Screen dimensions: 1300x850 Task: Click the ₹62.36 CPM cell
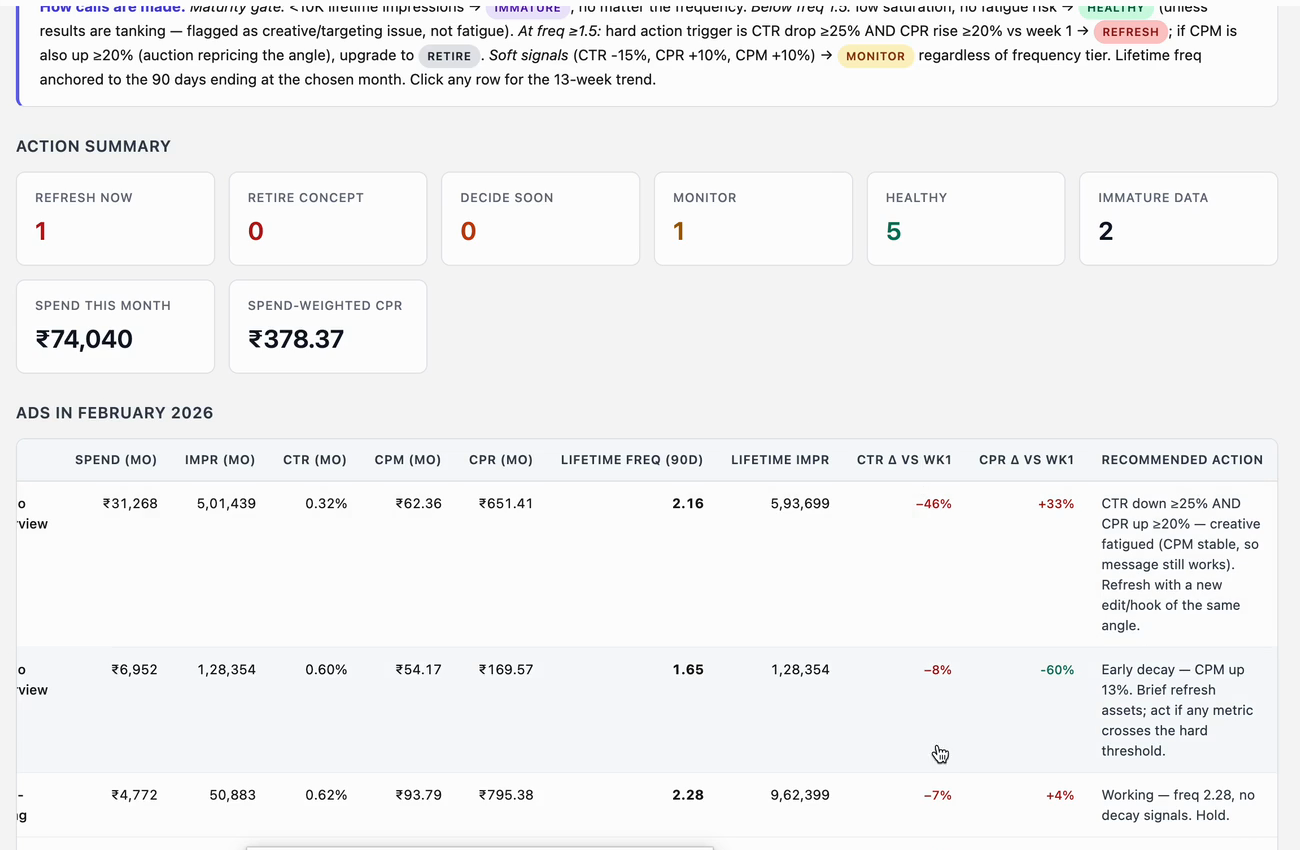[418, 503]
